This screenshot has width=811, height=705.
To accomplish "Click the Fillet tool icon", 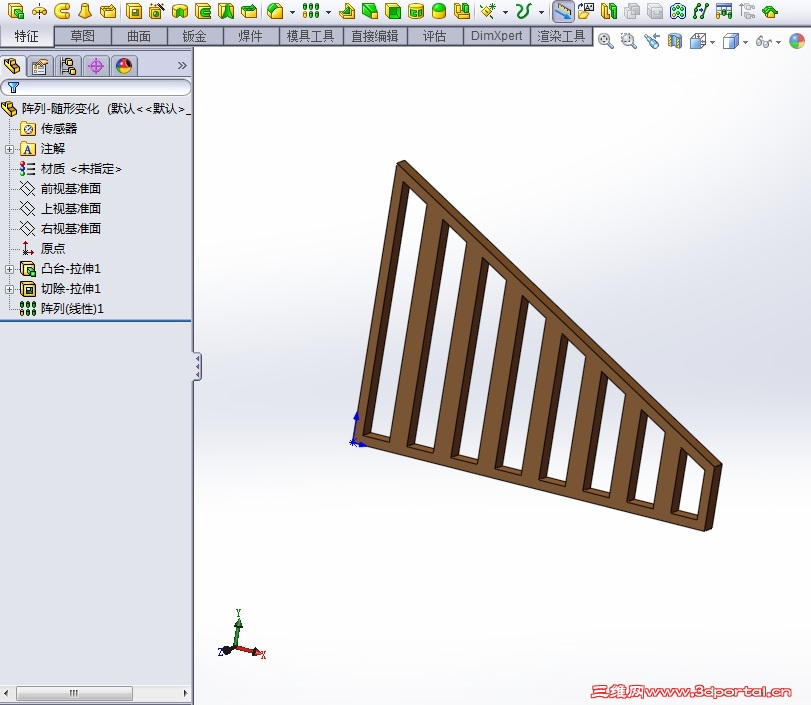I will pyautogui.click(x=276, y=11).
